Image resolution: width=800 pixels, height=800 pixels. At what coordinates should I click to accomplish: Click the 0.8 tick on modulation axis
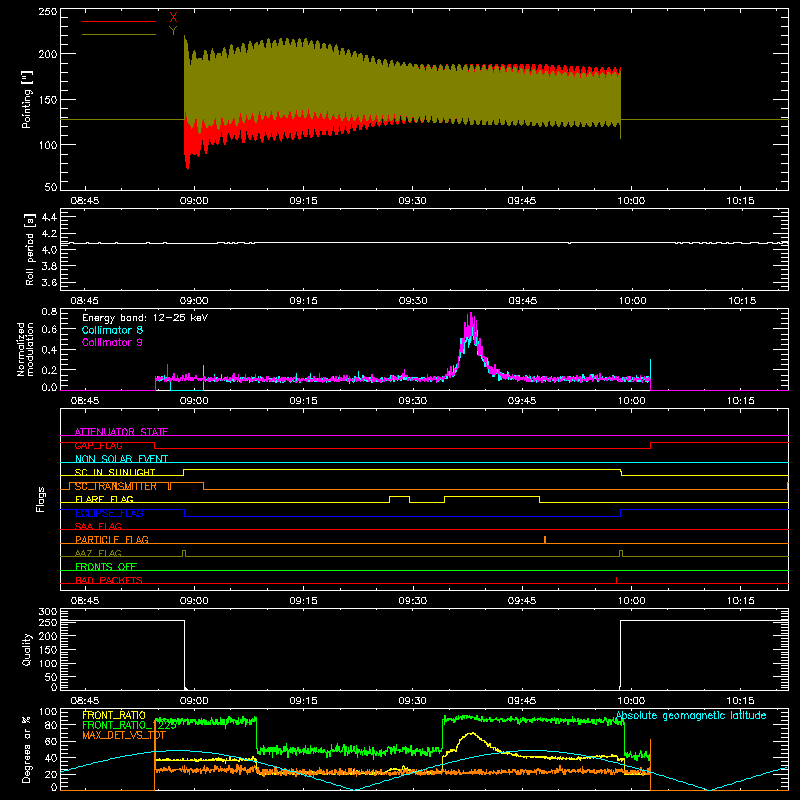(x=49, y=312)
